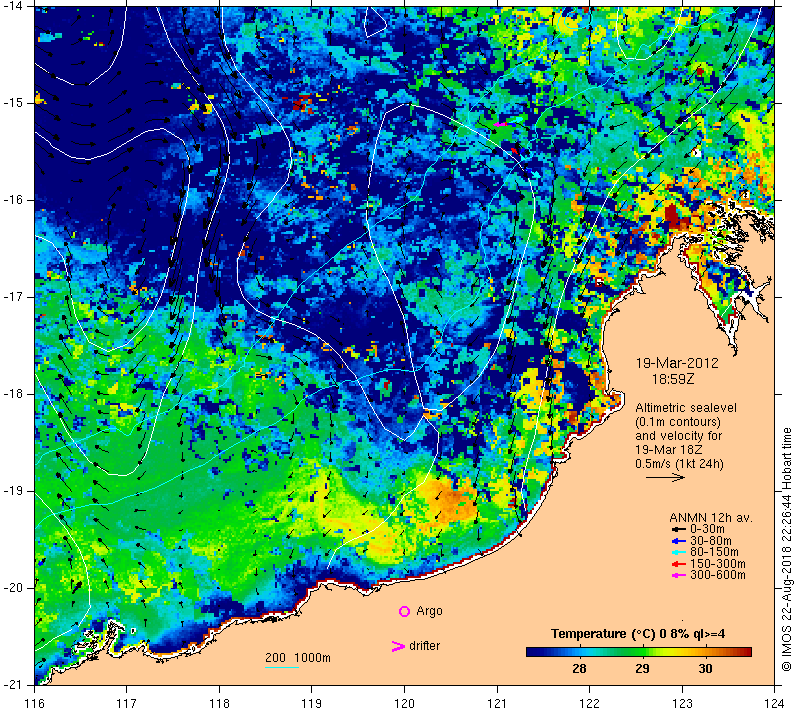Click the longitude axis label 122
Image resolution: width=800 pixels, height=710 pixels.
tap(589, 703)
